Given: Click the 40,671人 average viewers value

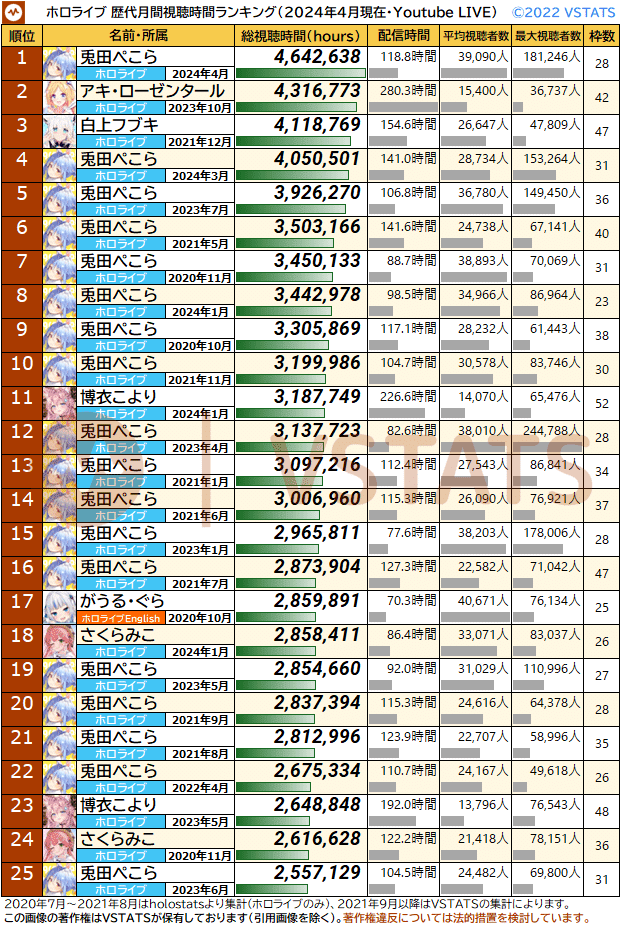Looking at the screenshot, I should 483,601.
